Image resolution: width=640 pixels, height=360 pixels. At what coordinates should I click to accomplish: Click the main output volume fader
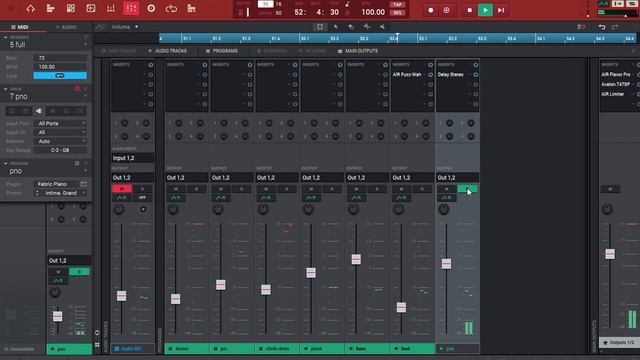pyautogui.click(x=610, y=254)
